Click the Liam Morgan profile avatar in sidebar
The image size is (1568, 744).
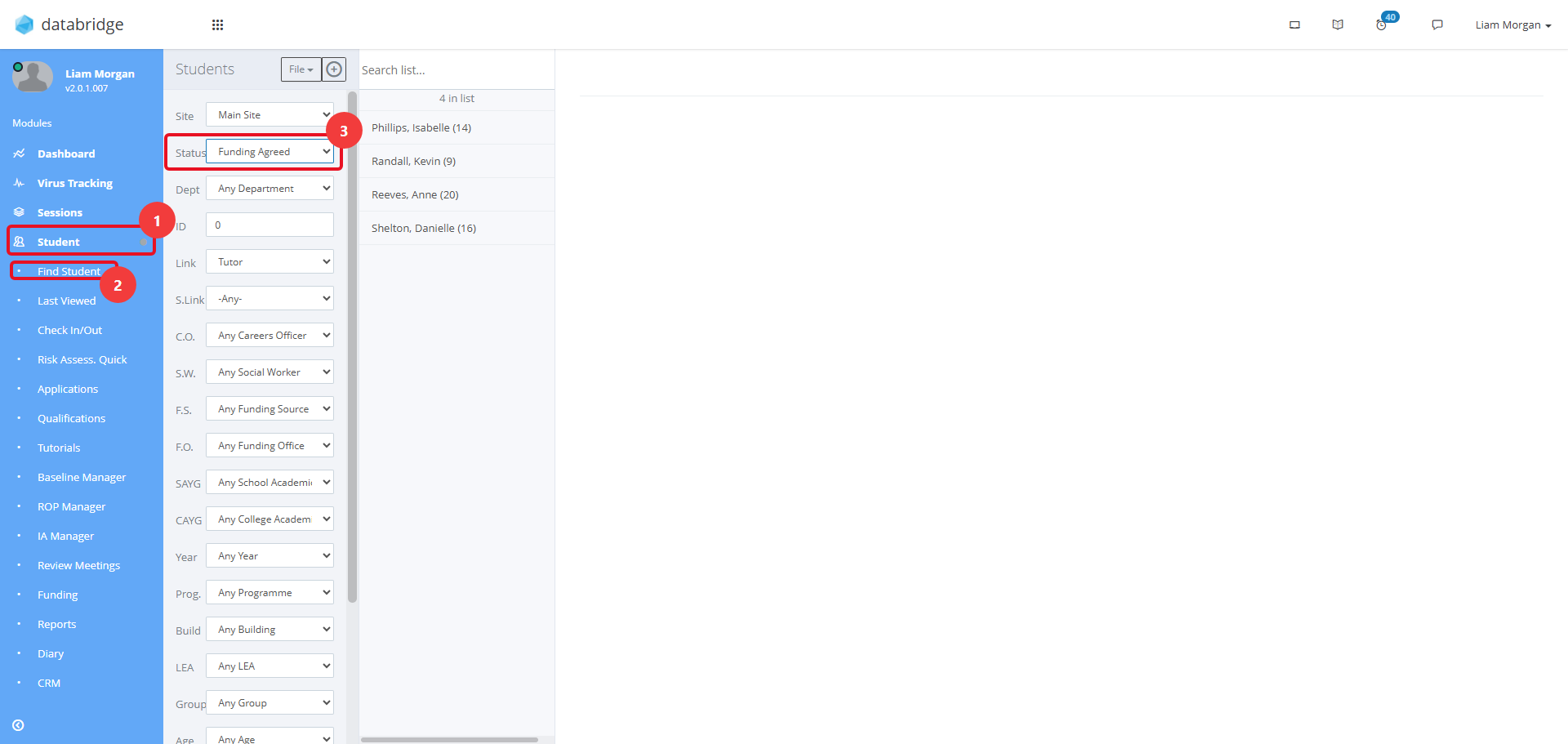point(33,78)
